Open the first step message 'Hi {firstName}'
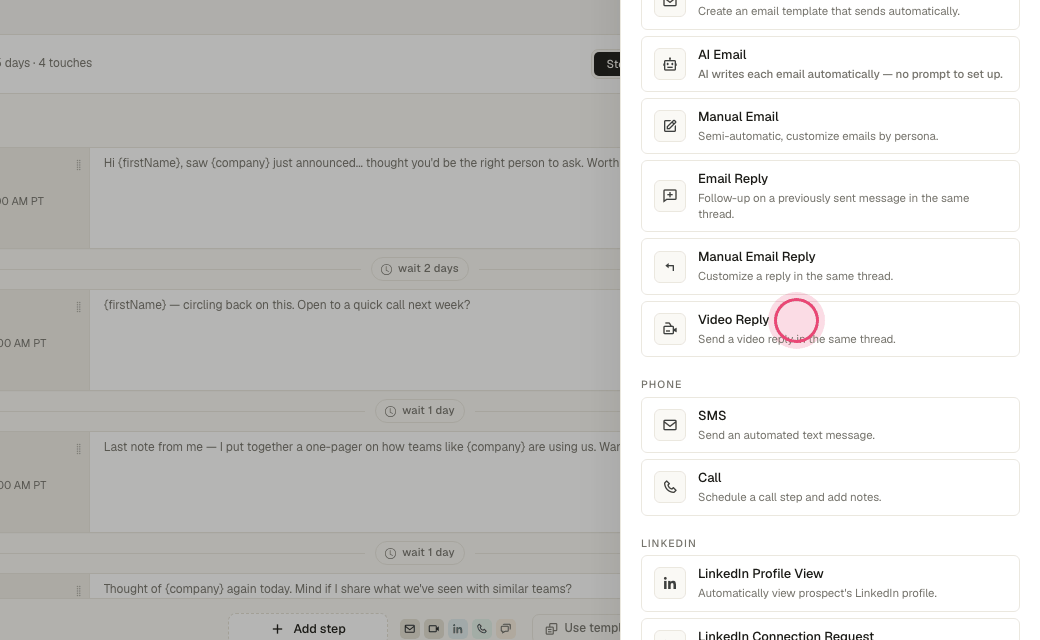The width and height of the screenshot is (1040, 640). (355, 198)
